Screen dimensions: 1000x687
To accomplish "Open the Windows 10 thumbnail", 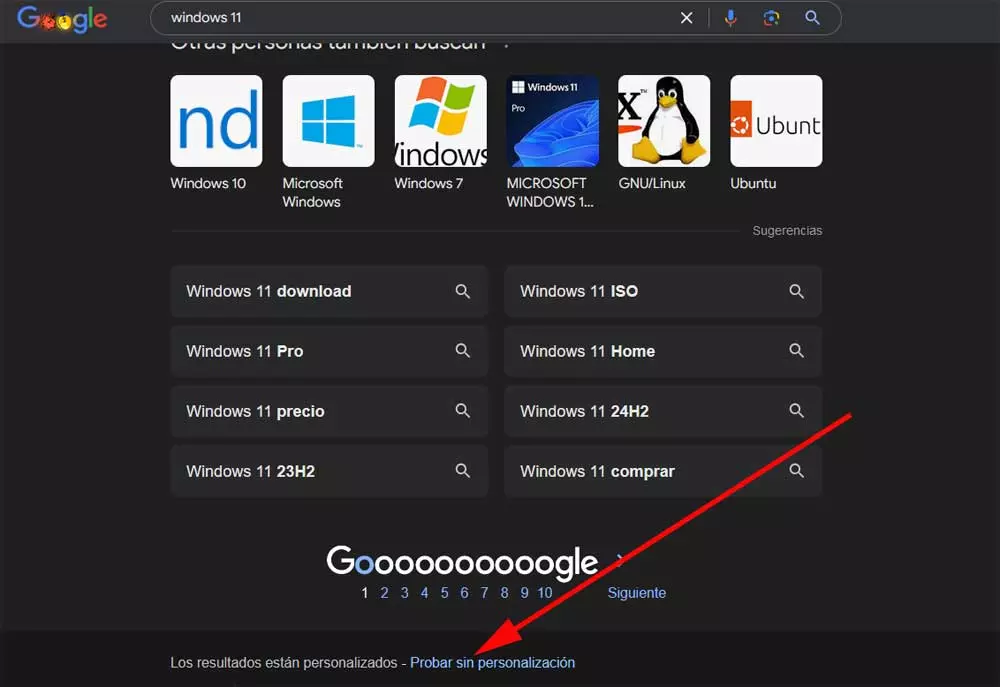I will [x=216, y=121].
